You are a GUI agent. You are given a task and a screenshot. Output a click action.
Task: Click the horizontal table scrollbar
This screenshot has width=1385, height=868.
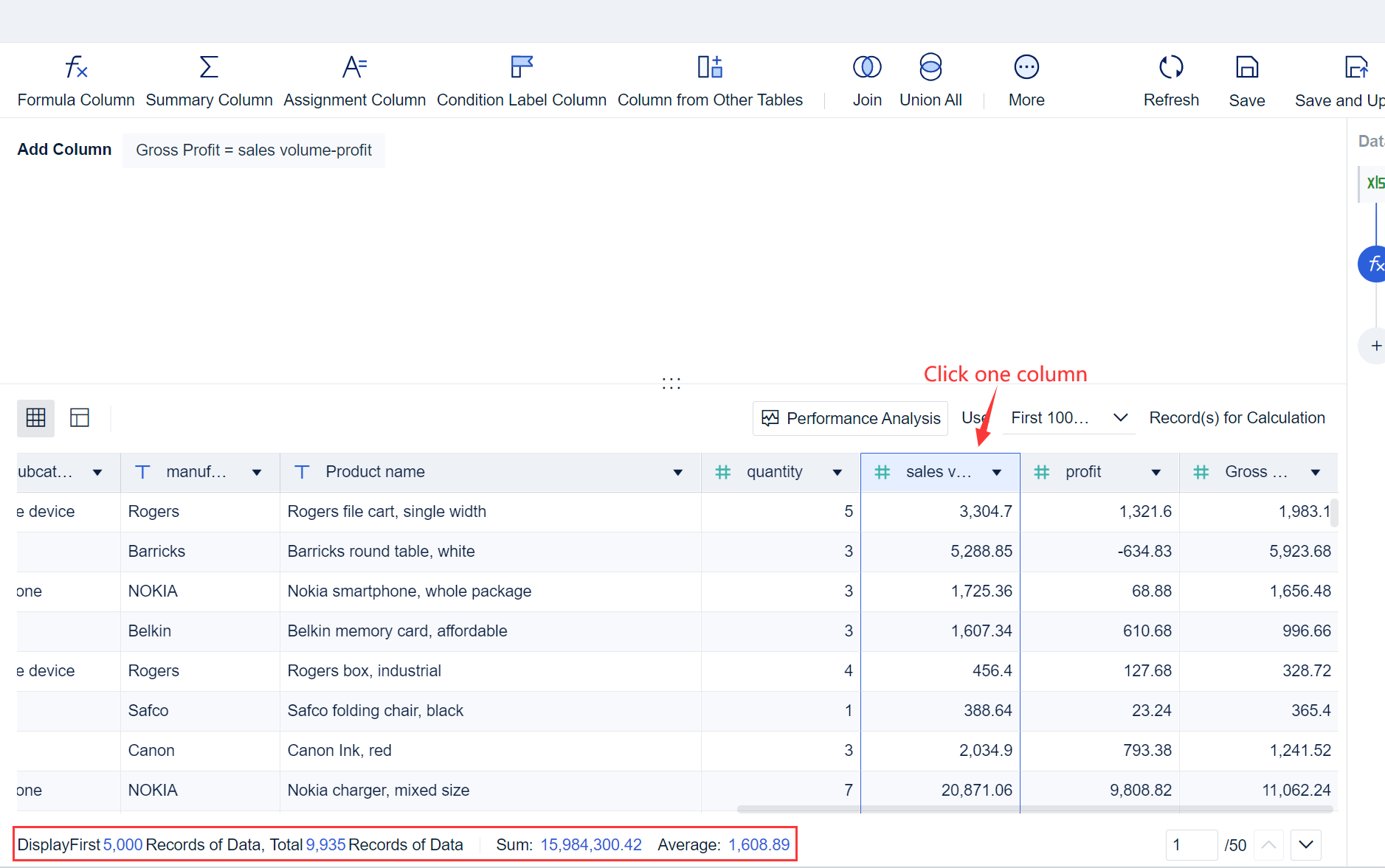1035,809
